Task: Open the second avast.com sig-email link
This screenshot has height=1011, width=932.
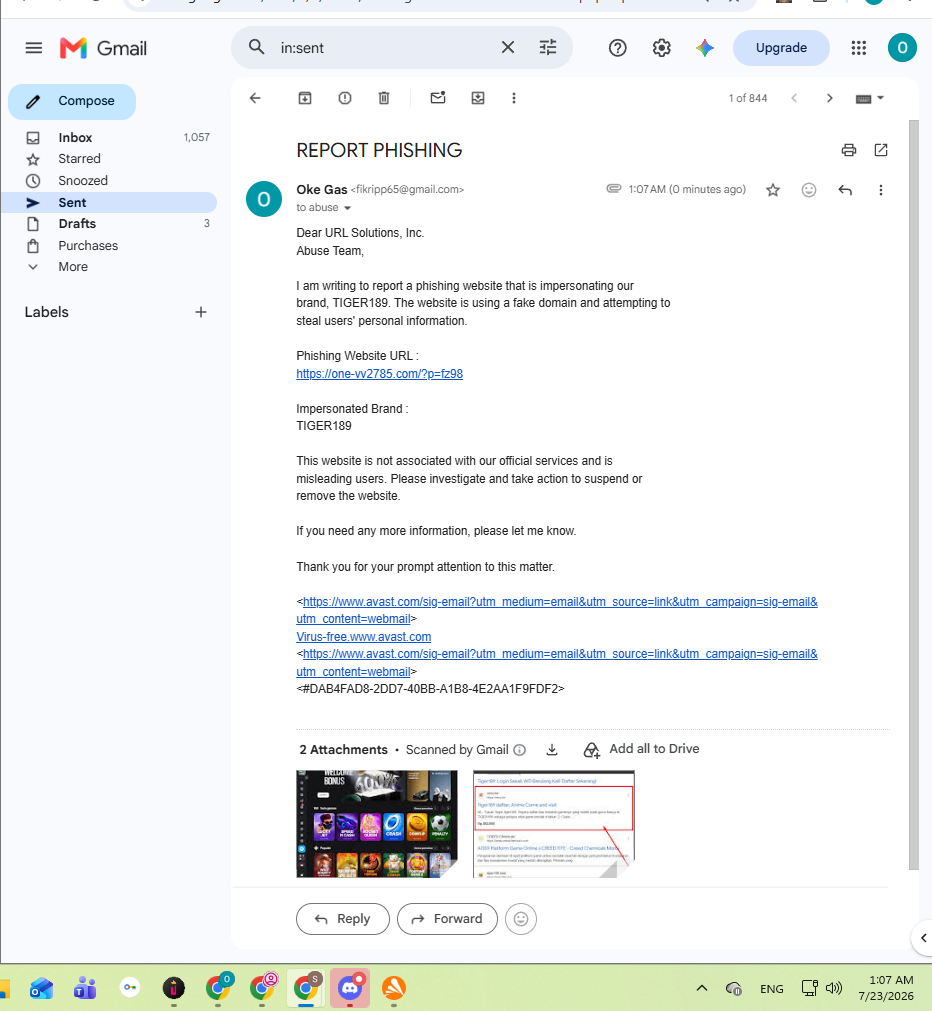Action: [557, 663]
